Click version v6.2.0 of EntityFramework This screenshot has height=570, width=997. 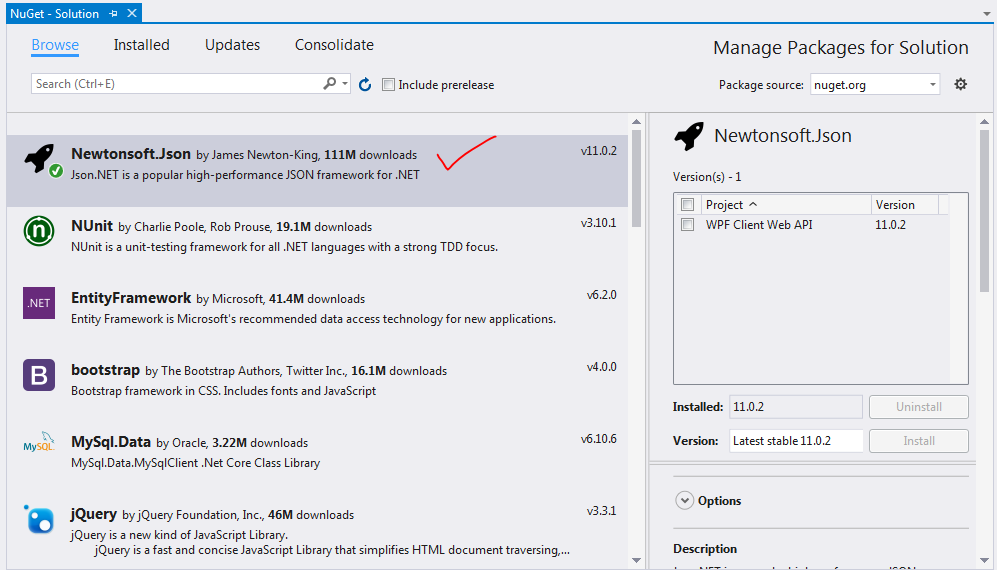[x=602, y=295]
